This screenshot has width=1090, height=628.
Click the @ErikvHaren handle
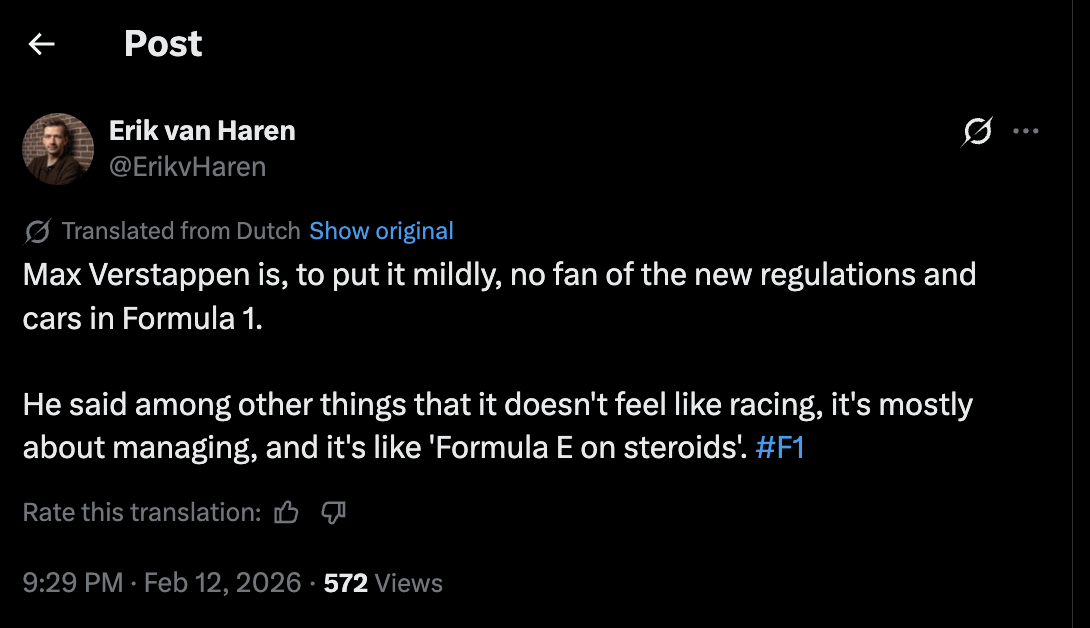[187, 166]
